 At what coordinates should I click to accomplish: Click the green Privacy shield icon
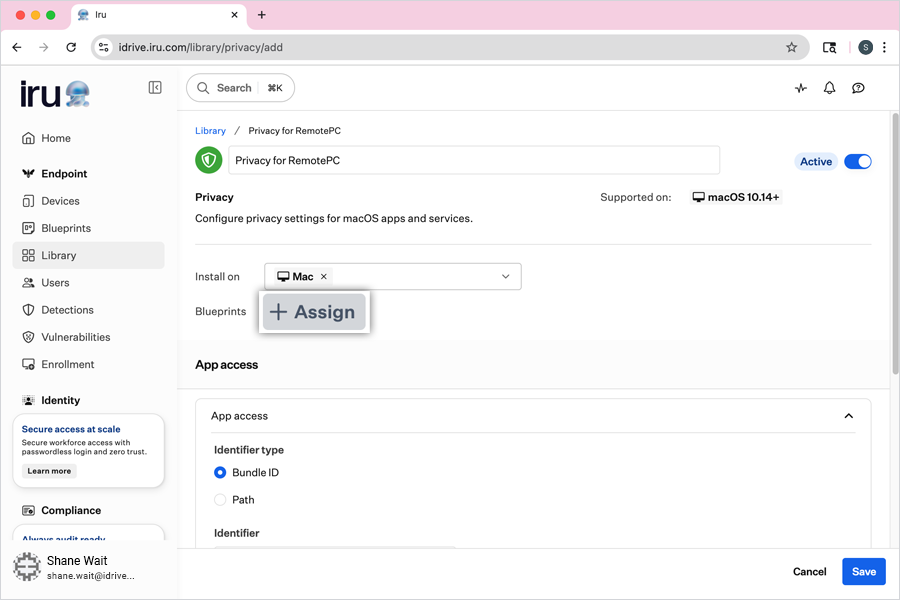(x=209, y=160)
